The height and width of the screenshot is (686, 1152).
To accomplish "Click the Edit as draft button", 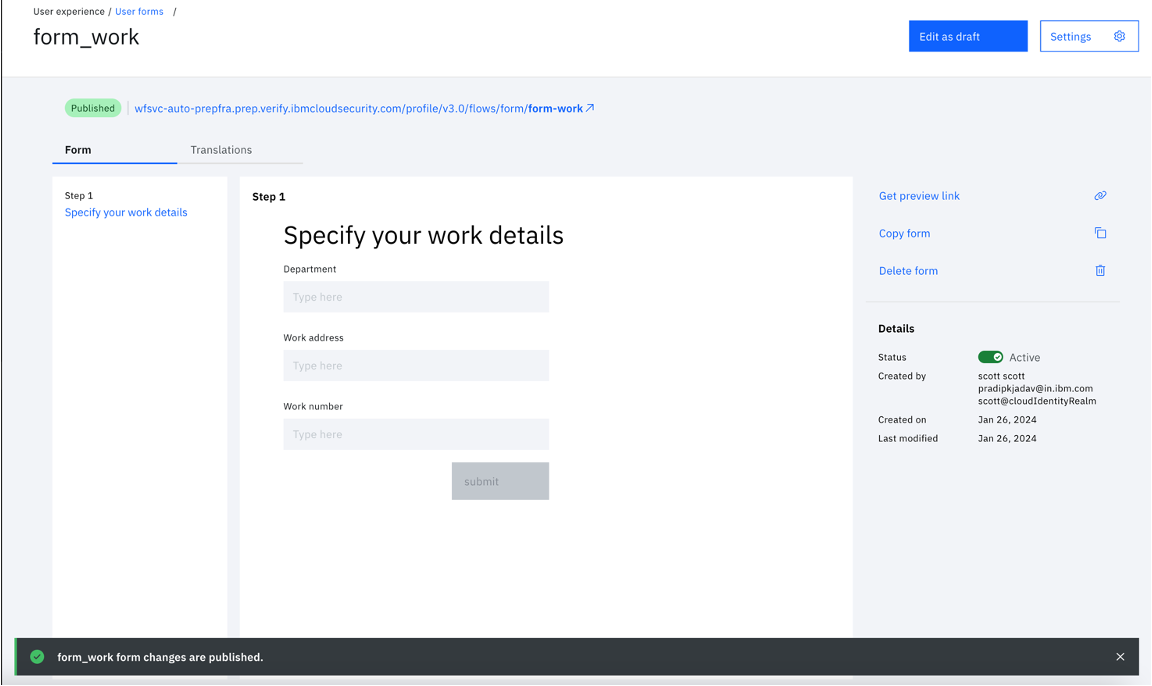I will (x=968, y=36).
